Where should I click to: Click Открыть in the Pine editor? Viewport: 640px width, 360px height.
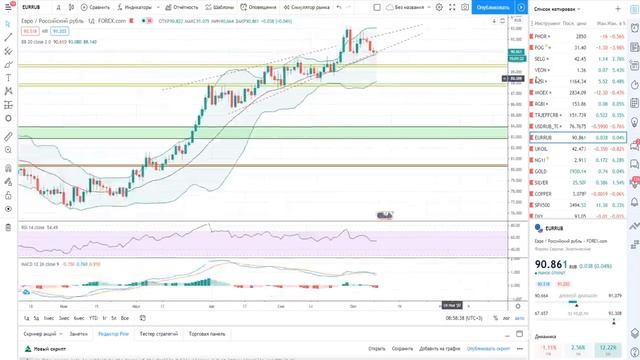coord(377,349)
